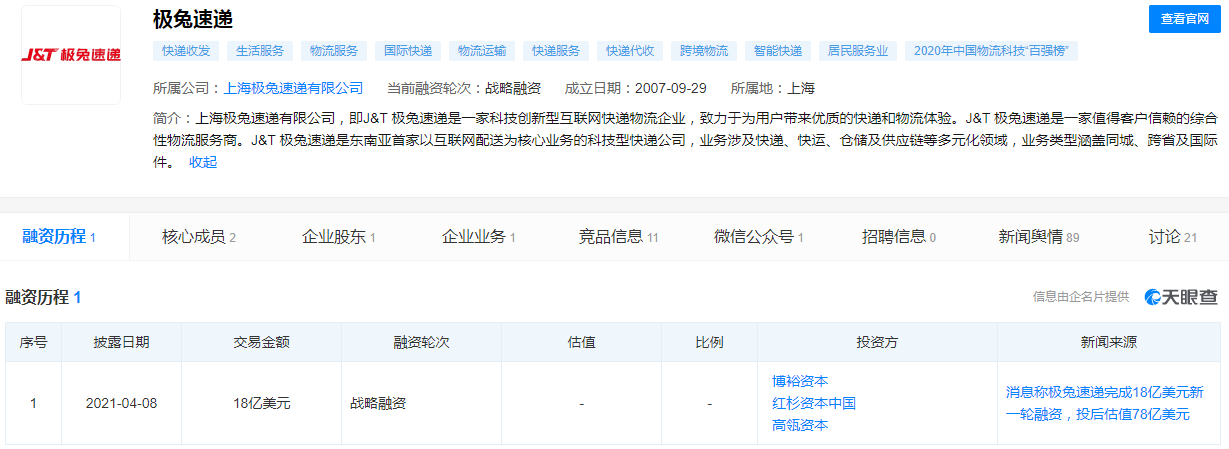
Task: Click the 信息由企名片提供 text
Action: click(1081, 297)
